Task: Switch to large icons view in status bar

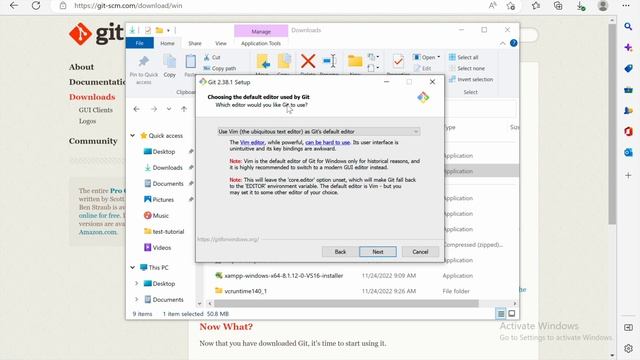Action: tap(511, 313)
